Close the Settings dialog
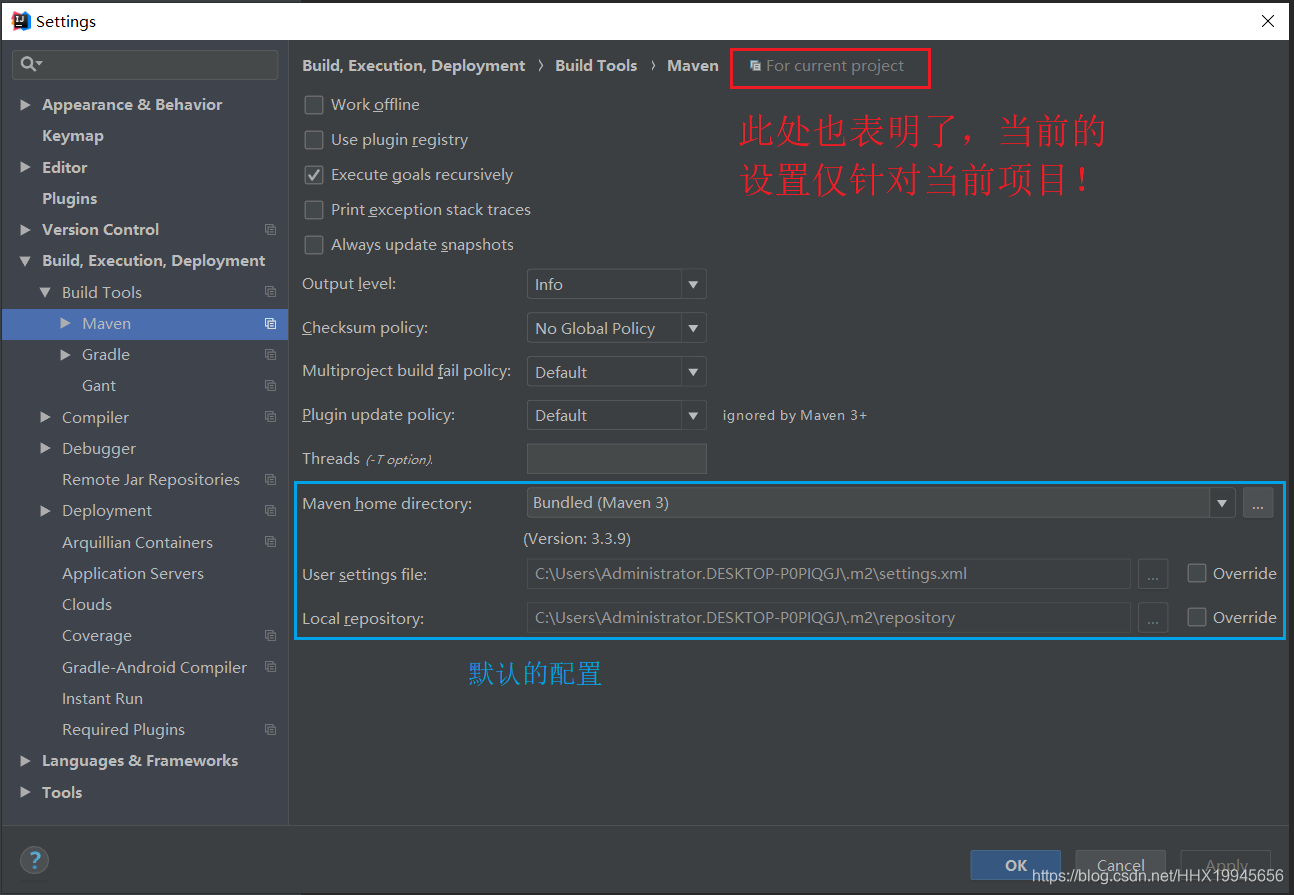This screenshot has width=1294, height=895. (x=1268, y=21)
